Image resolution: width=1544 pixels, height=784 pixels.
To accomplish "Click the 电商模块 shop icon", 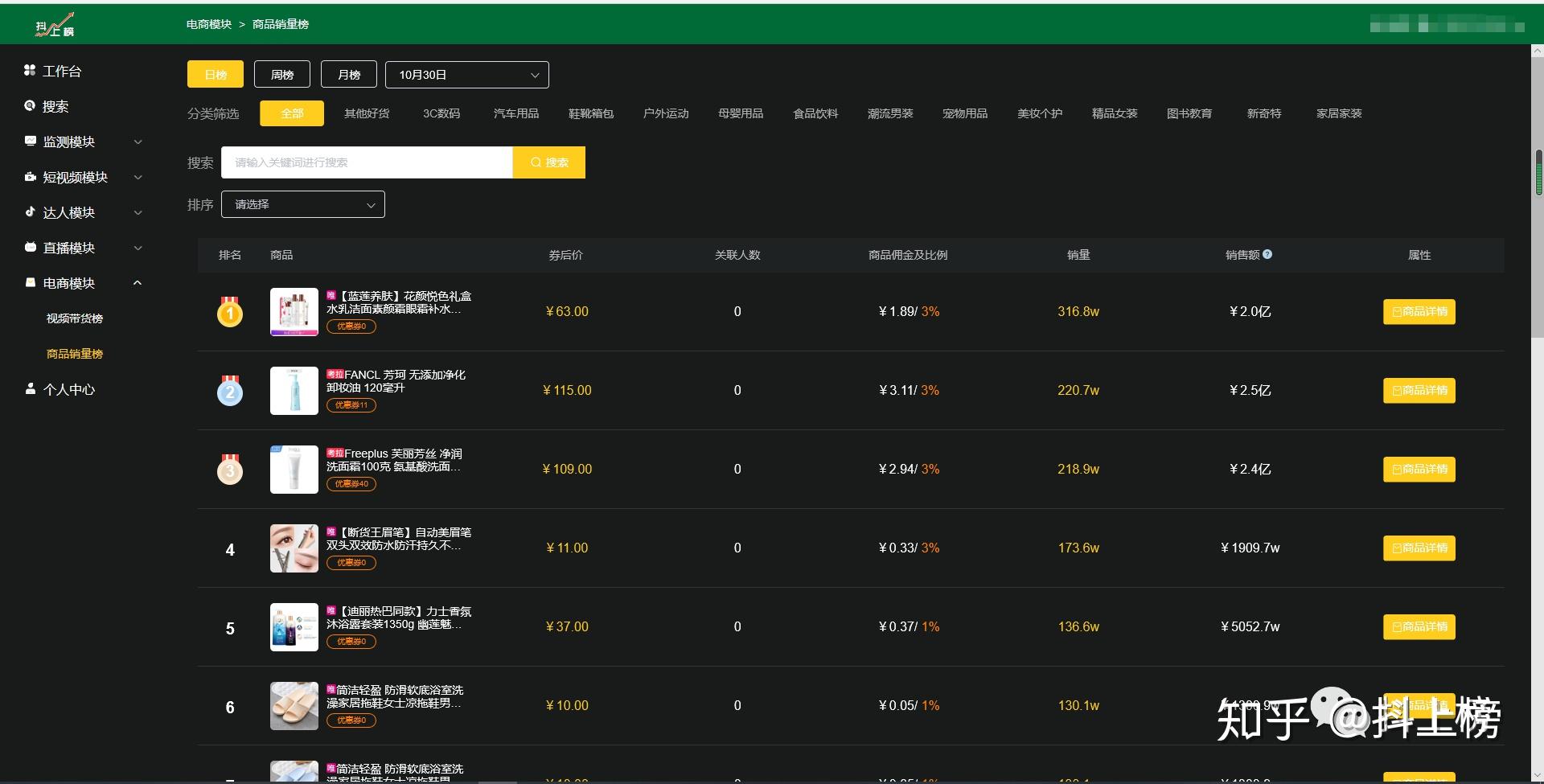I will click(30, 283).
